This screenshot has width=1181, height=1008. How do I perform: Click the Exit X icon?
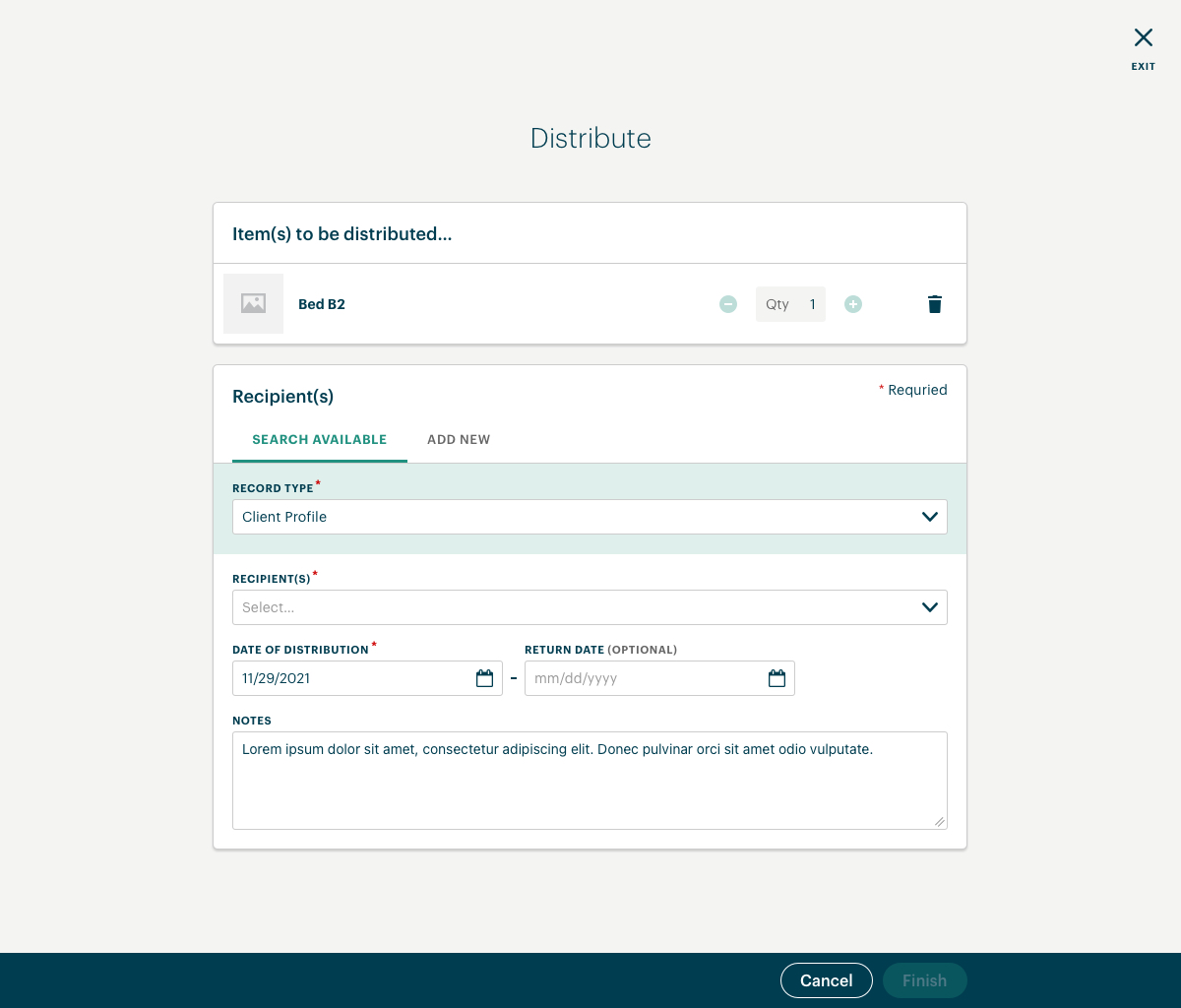point(1143,38)
